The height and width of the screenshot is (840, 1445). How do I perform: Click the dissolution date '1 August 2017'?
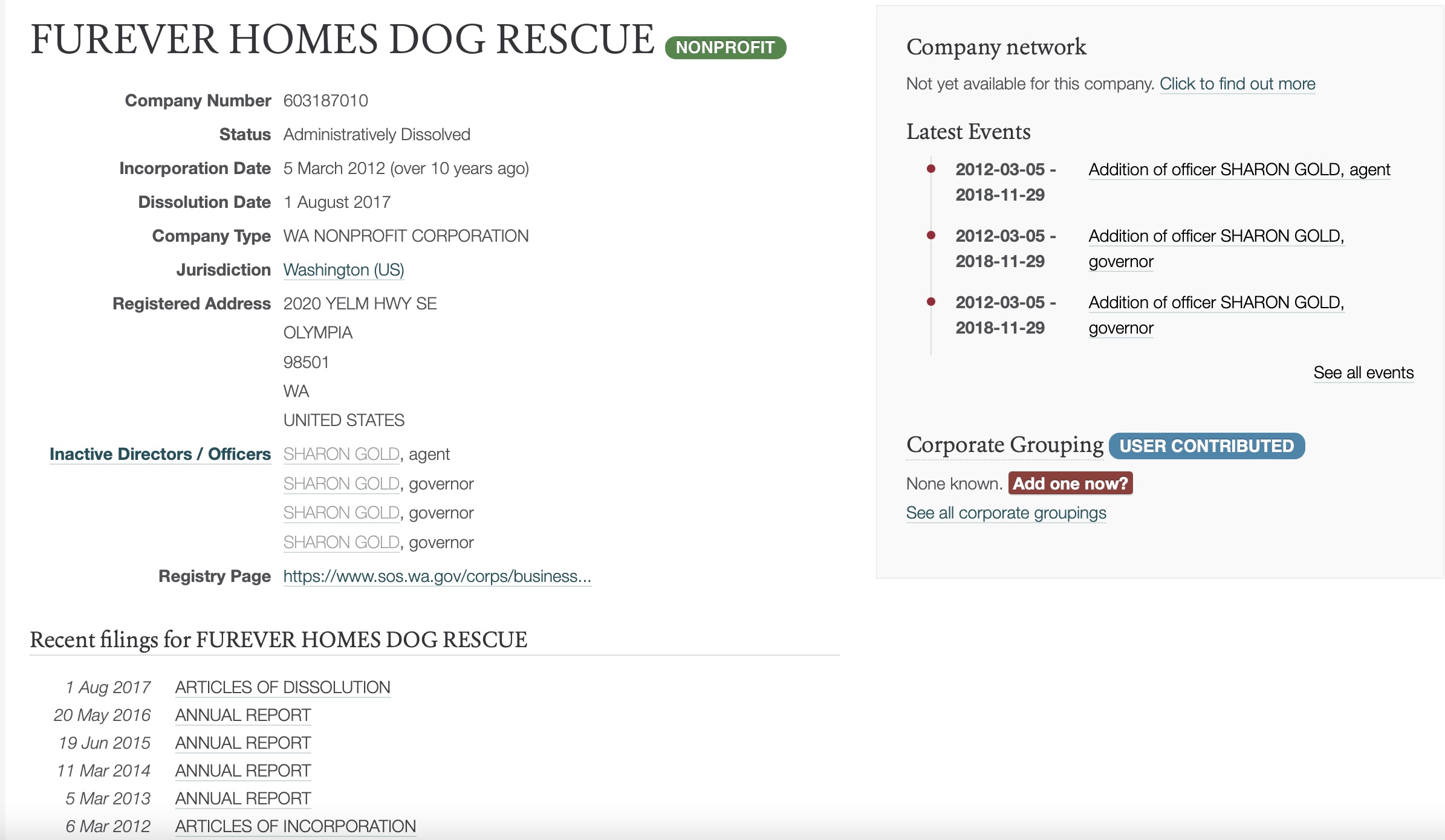pyautogui.click(x=337, y=202)
